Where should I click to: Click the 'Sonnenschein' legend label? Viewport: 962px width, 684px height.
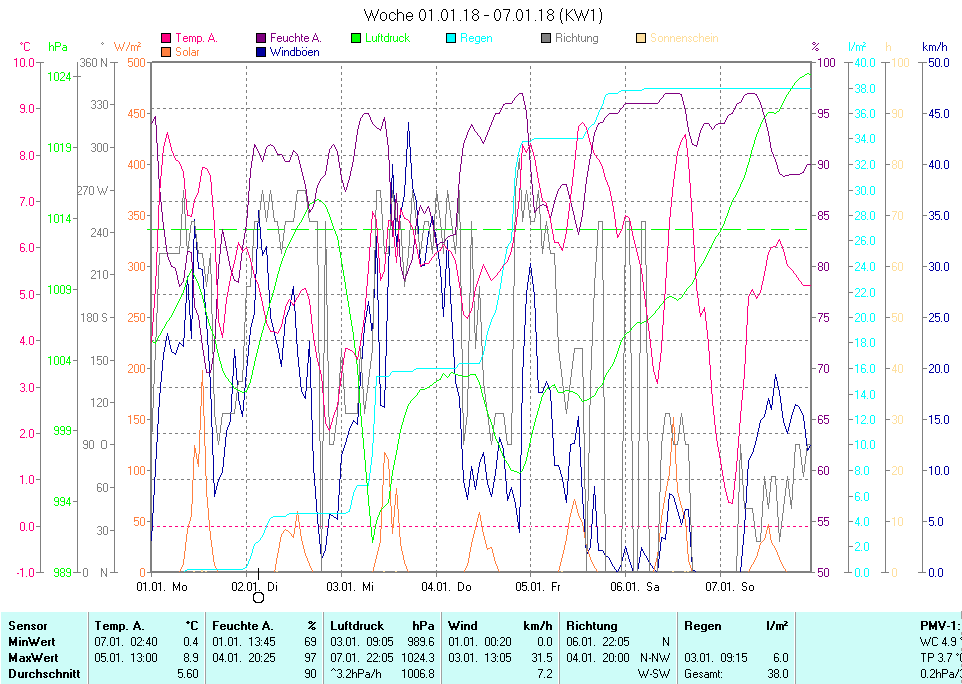click(684, 38)
